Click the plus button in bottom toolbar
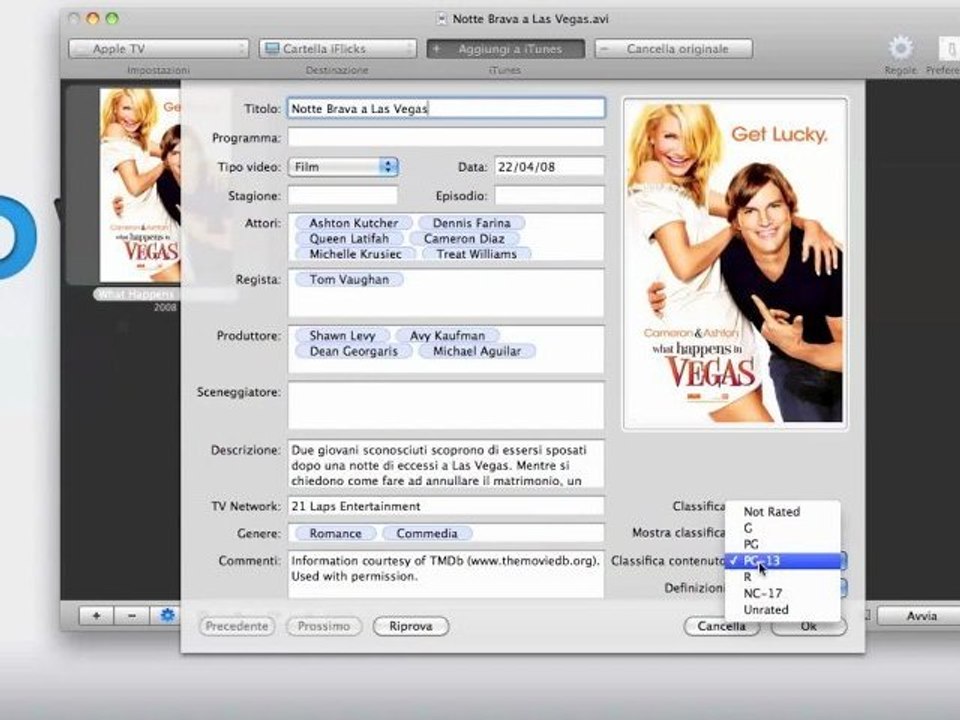960x720 pixels. (96, 615)
